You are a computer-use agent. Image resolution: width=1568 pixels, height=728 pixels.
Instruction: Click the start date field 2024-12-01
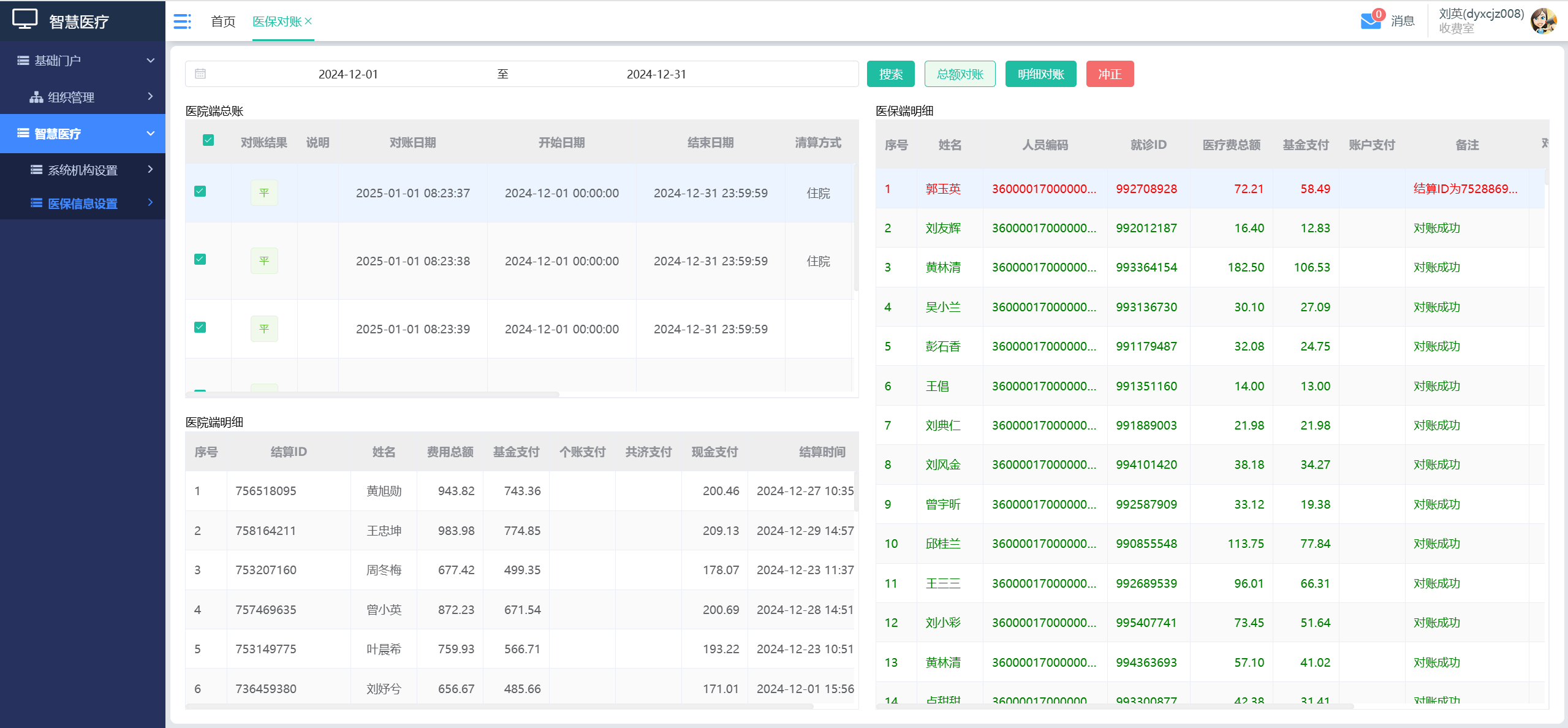click(348, 74)
